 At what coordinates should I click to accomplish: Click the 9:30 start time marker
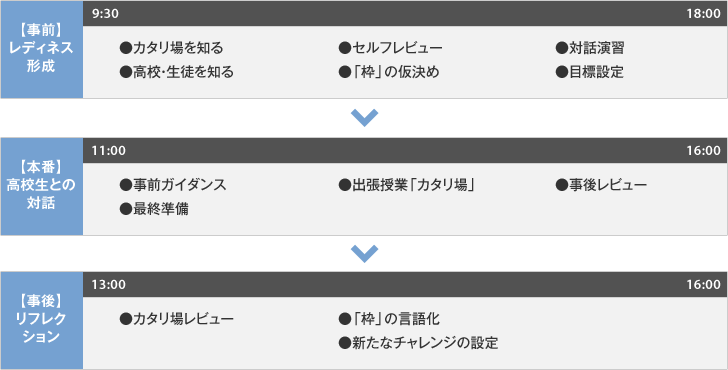click(105, 14)
